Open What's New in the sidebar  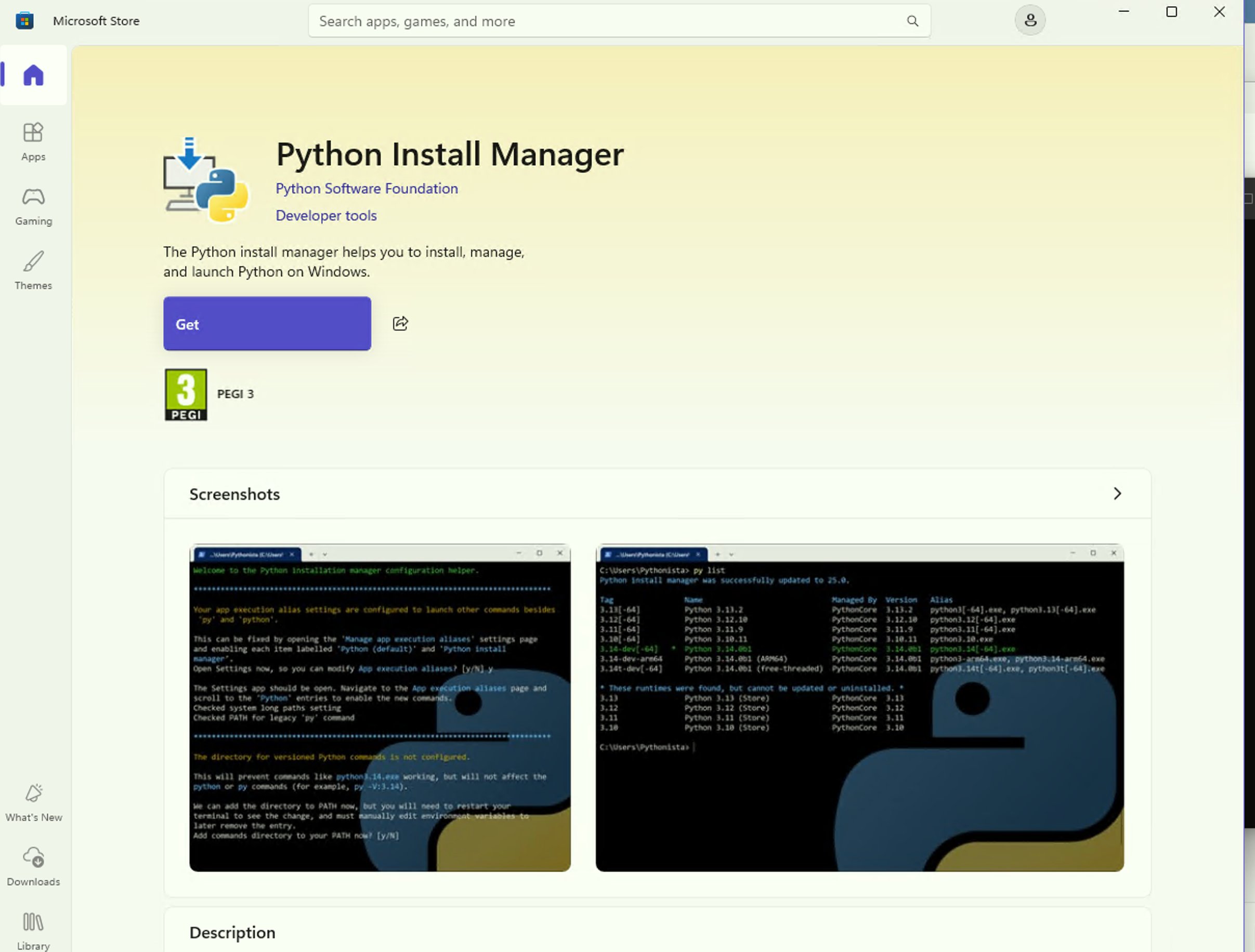pos(33,803)
